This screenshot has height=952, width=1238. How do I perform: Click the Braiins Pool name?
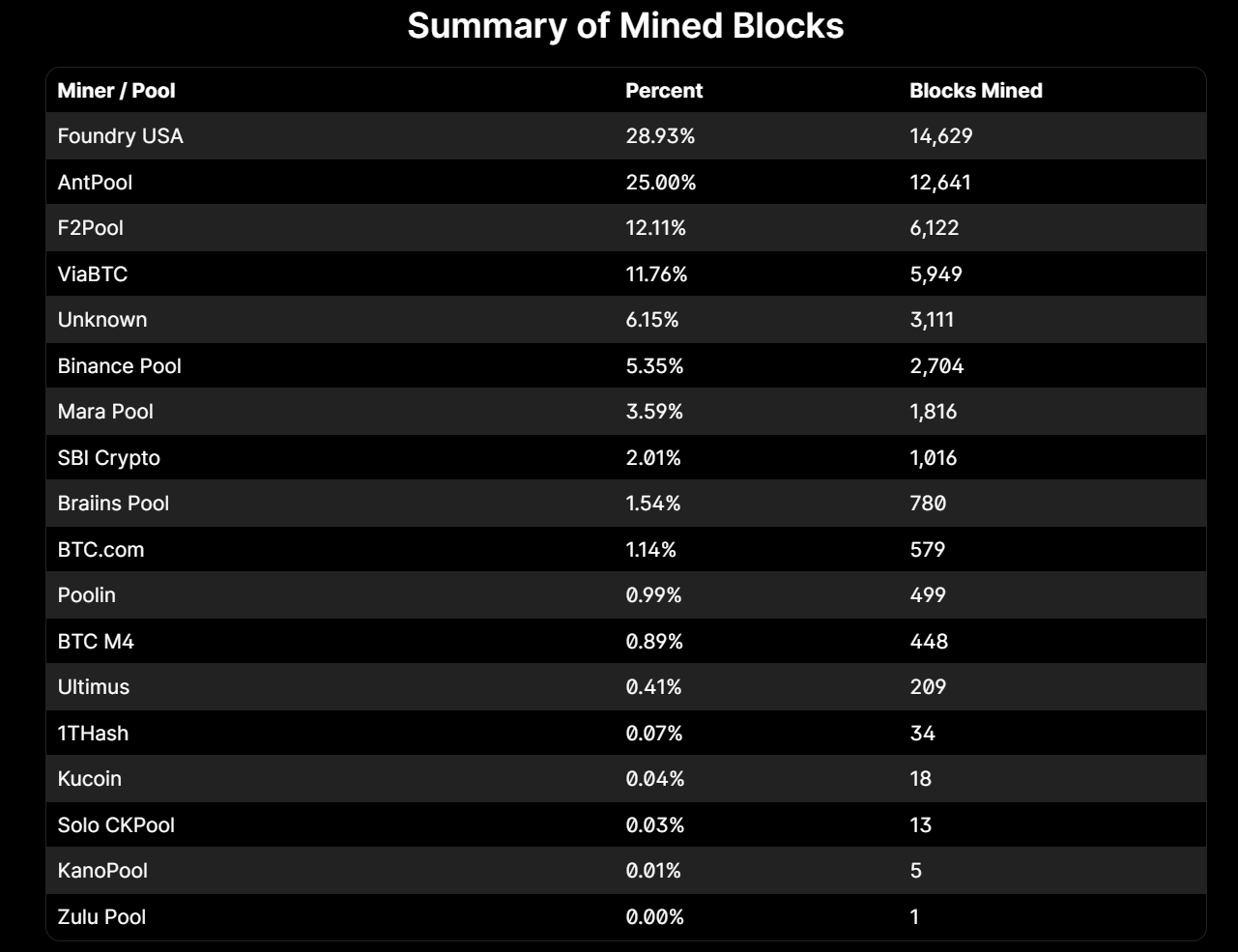113,504
